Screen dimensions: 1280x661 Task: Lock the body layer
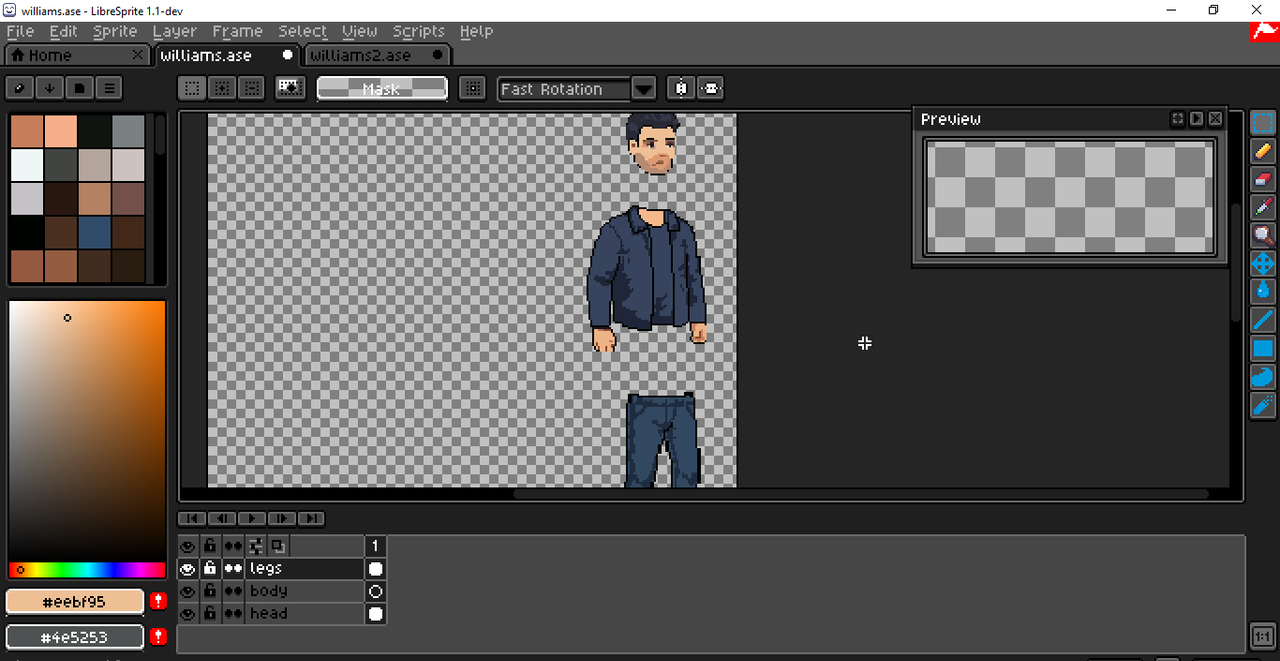[x=209, y=591]
